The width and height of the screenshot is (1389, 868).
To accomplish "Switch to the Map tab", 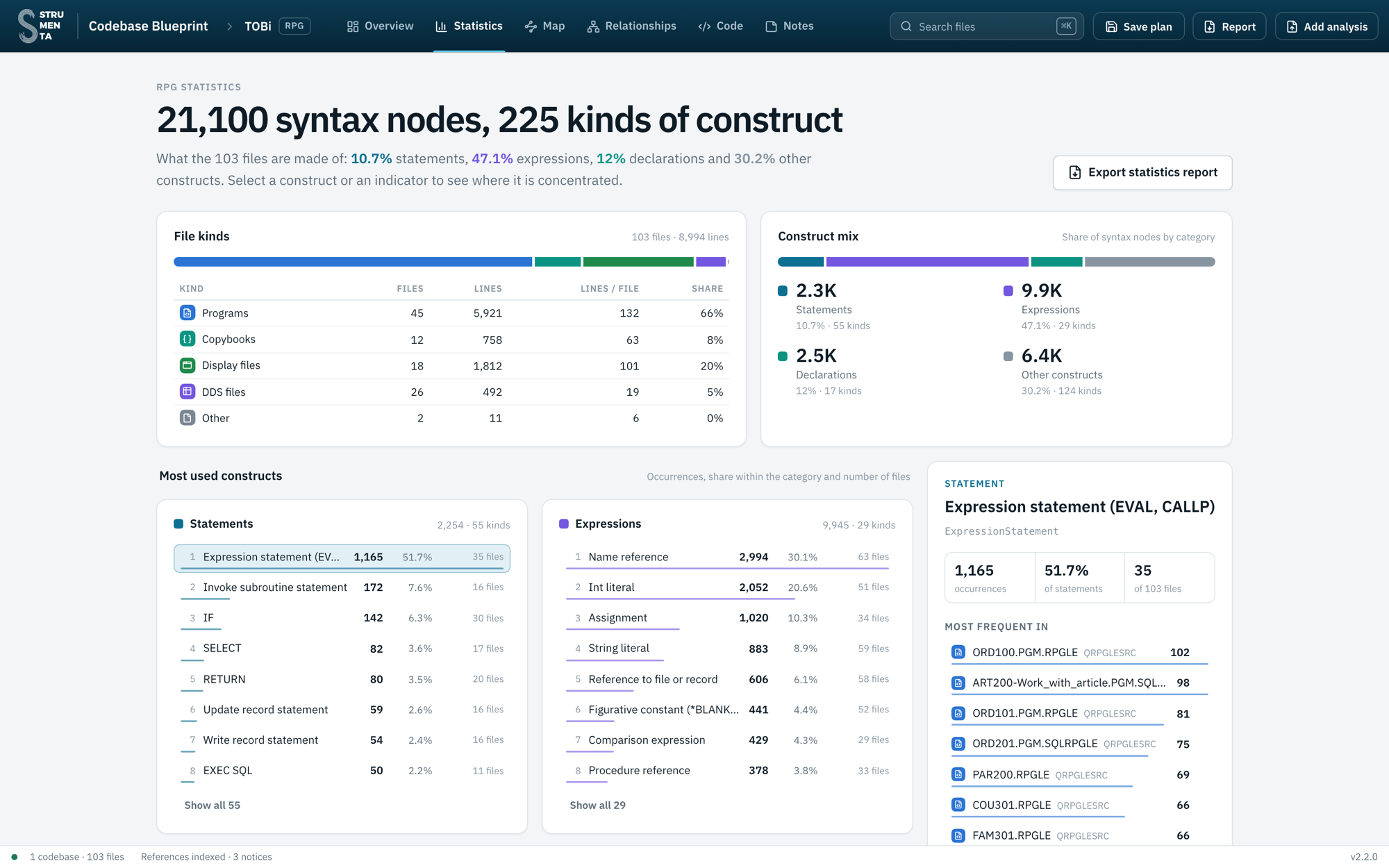I will (545, 26).
